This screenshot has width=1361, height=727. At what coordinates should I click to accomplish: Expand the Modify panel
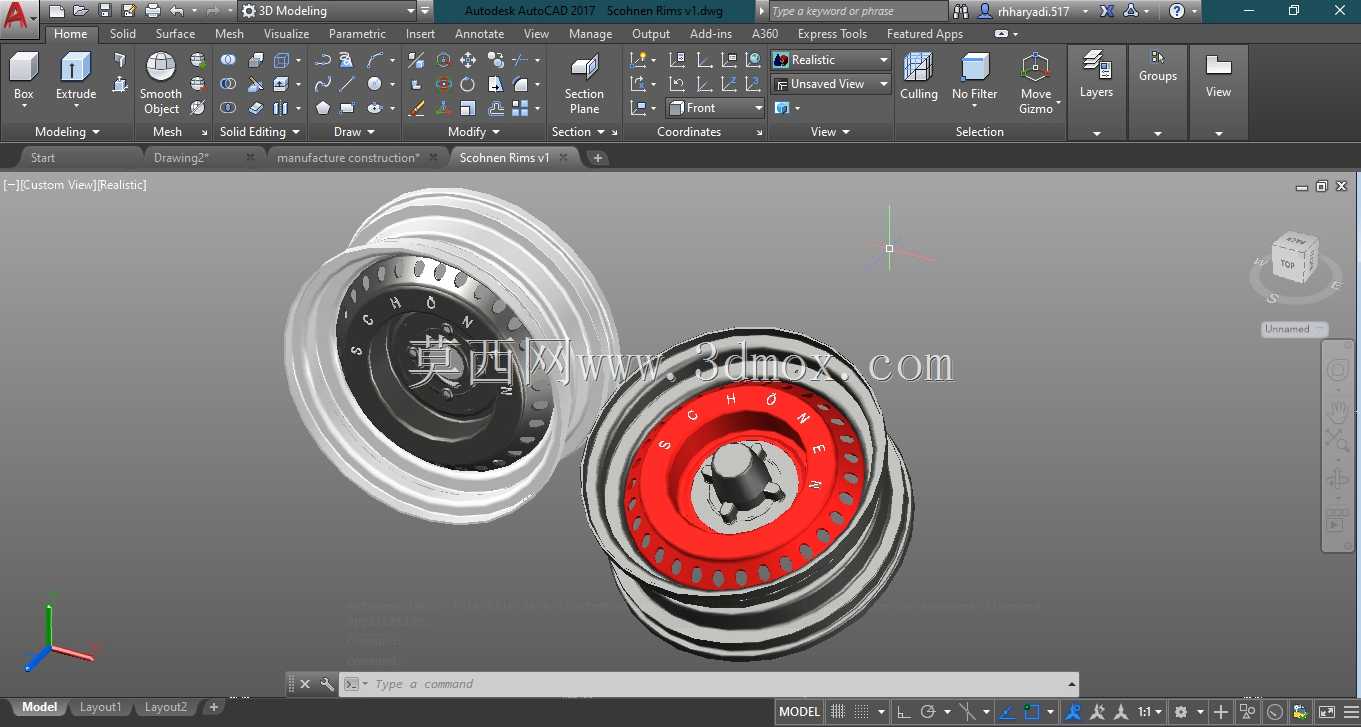[474, 132]
